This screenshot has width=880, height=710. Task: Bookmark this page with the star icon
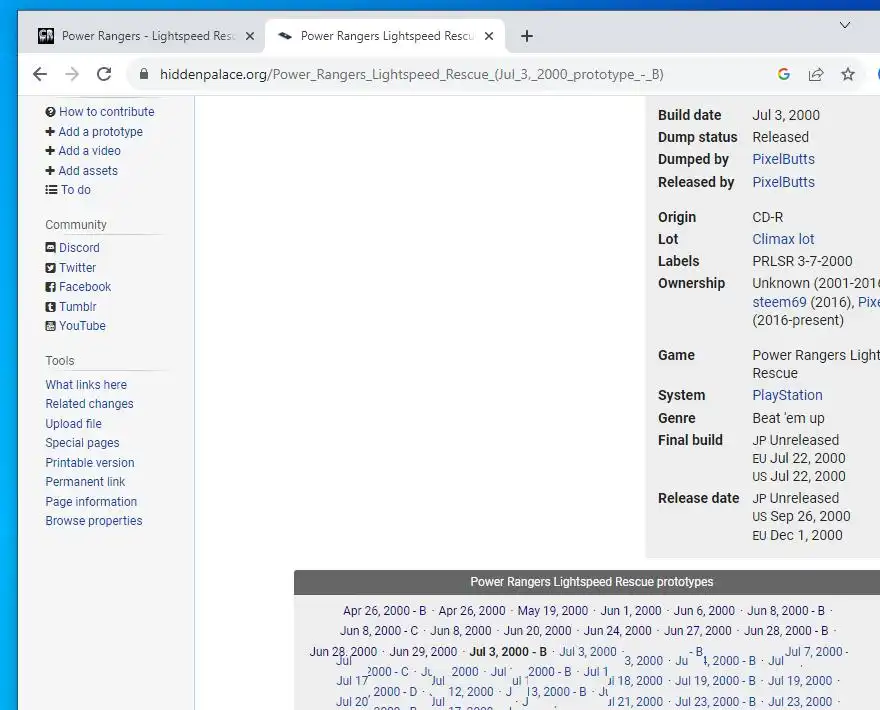(x=848, y=74)
